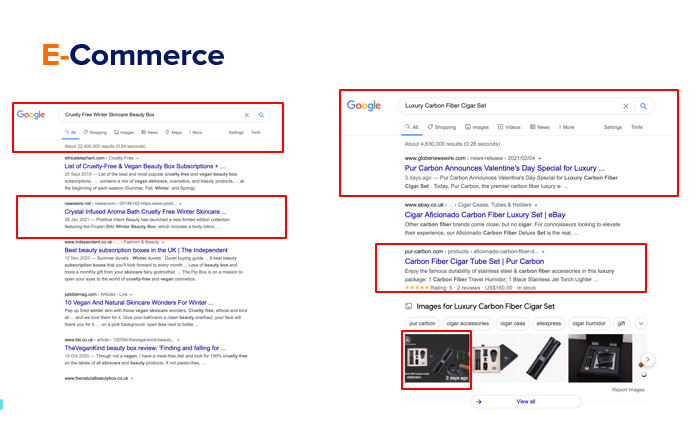
Task: Open the black carbon fiber tube image
Action: coord(543,358)
